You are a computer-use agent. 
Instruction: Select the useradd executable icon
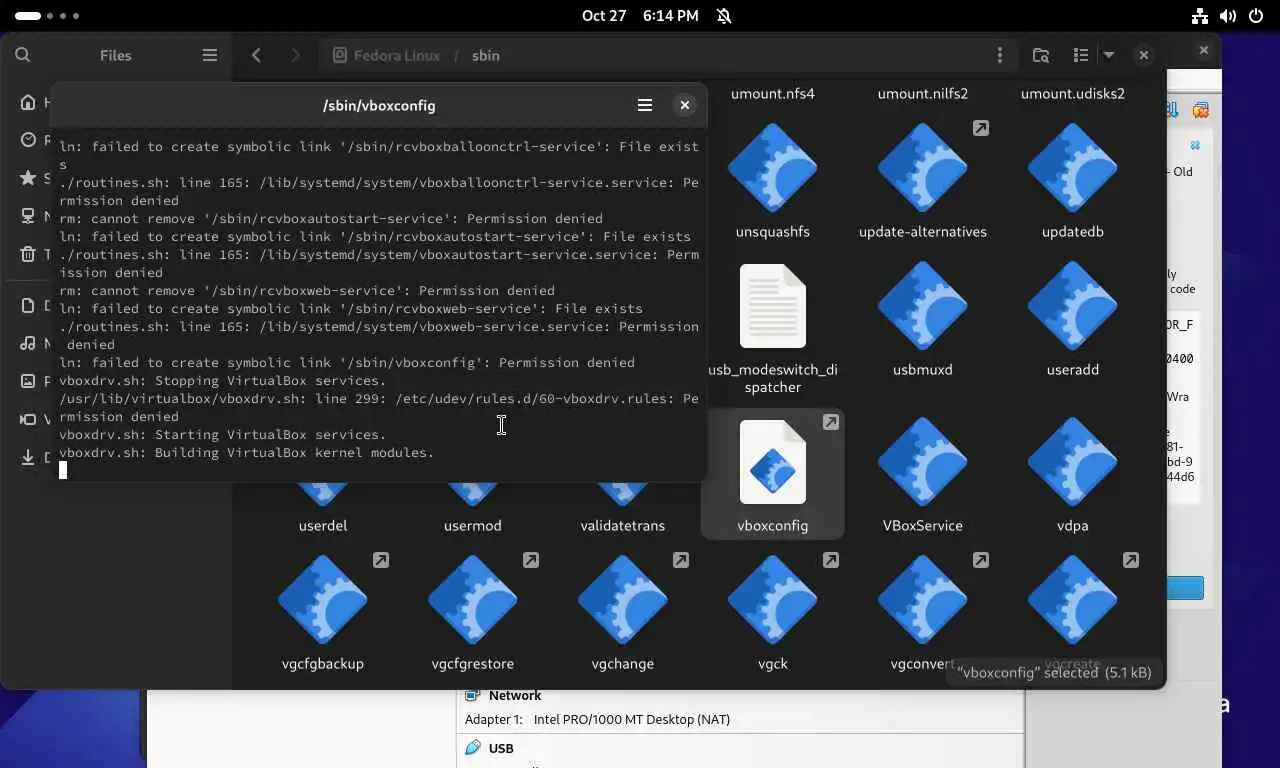click(1073, 306)
